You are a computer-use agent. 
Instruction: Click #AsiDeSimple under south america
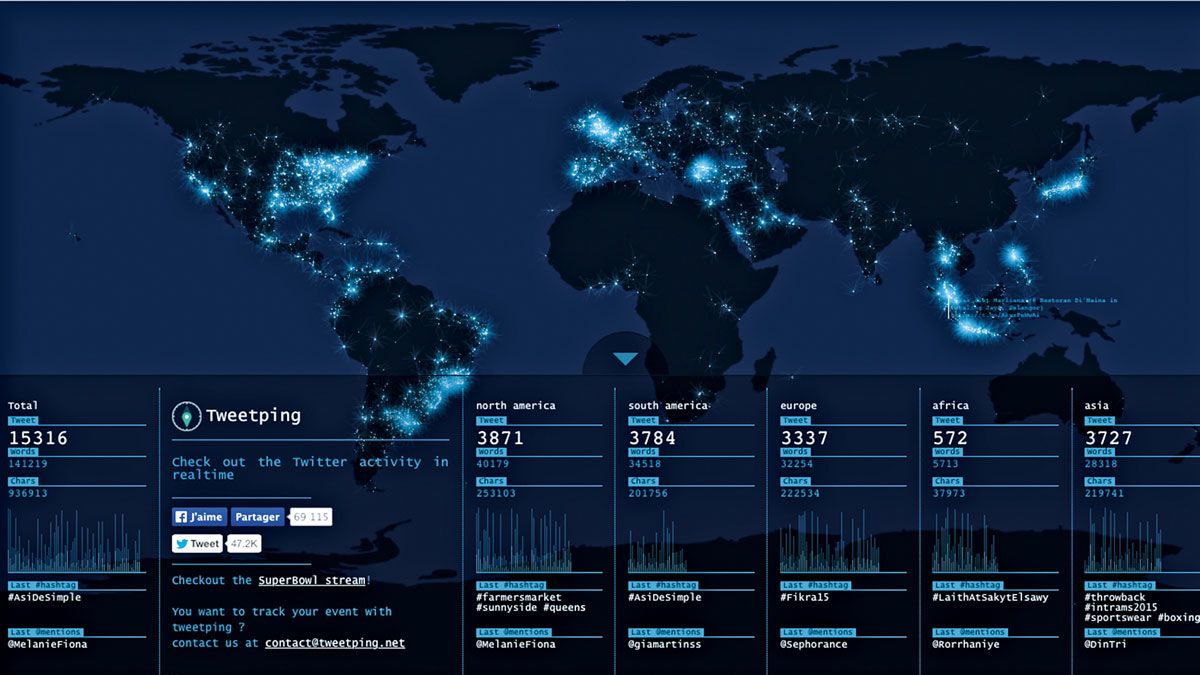pyautogui.click(x=665, y=597)
